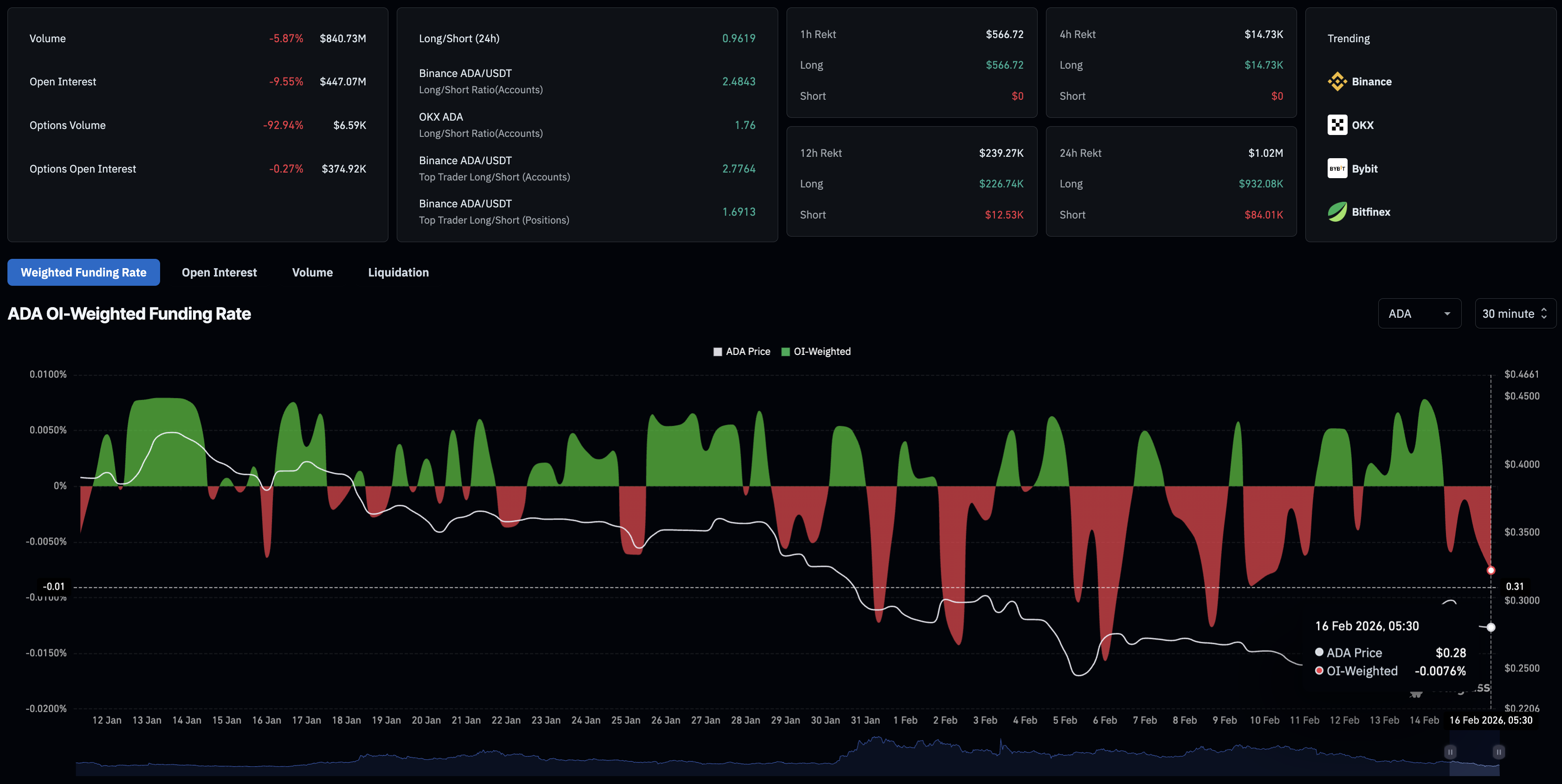
Task: Open the Bitfinex trending link
Action: tap(1370, 212)
